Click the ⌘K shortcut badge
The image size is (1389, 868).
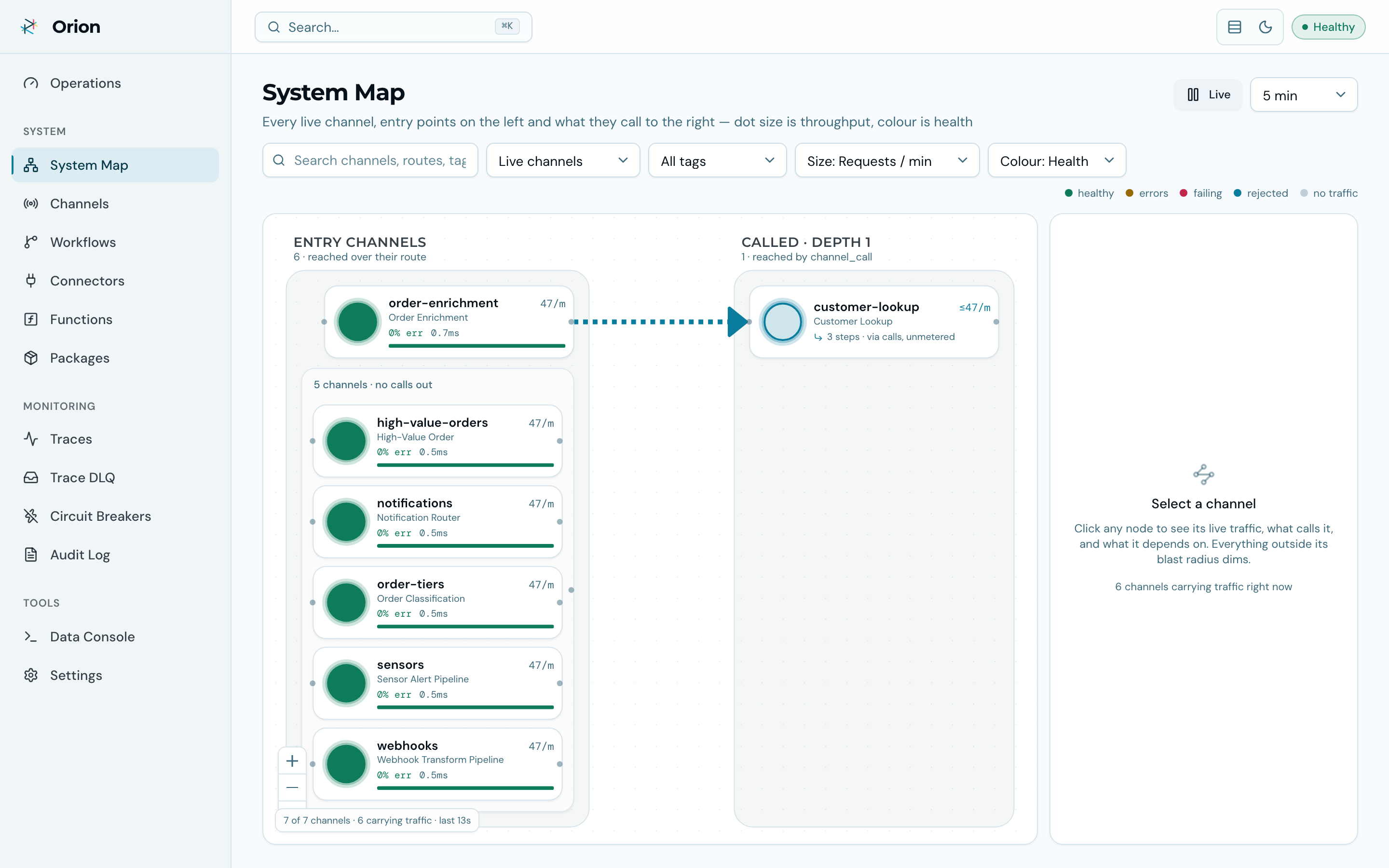click(x=507, y=26)
